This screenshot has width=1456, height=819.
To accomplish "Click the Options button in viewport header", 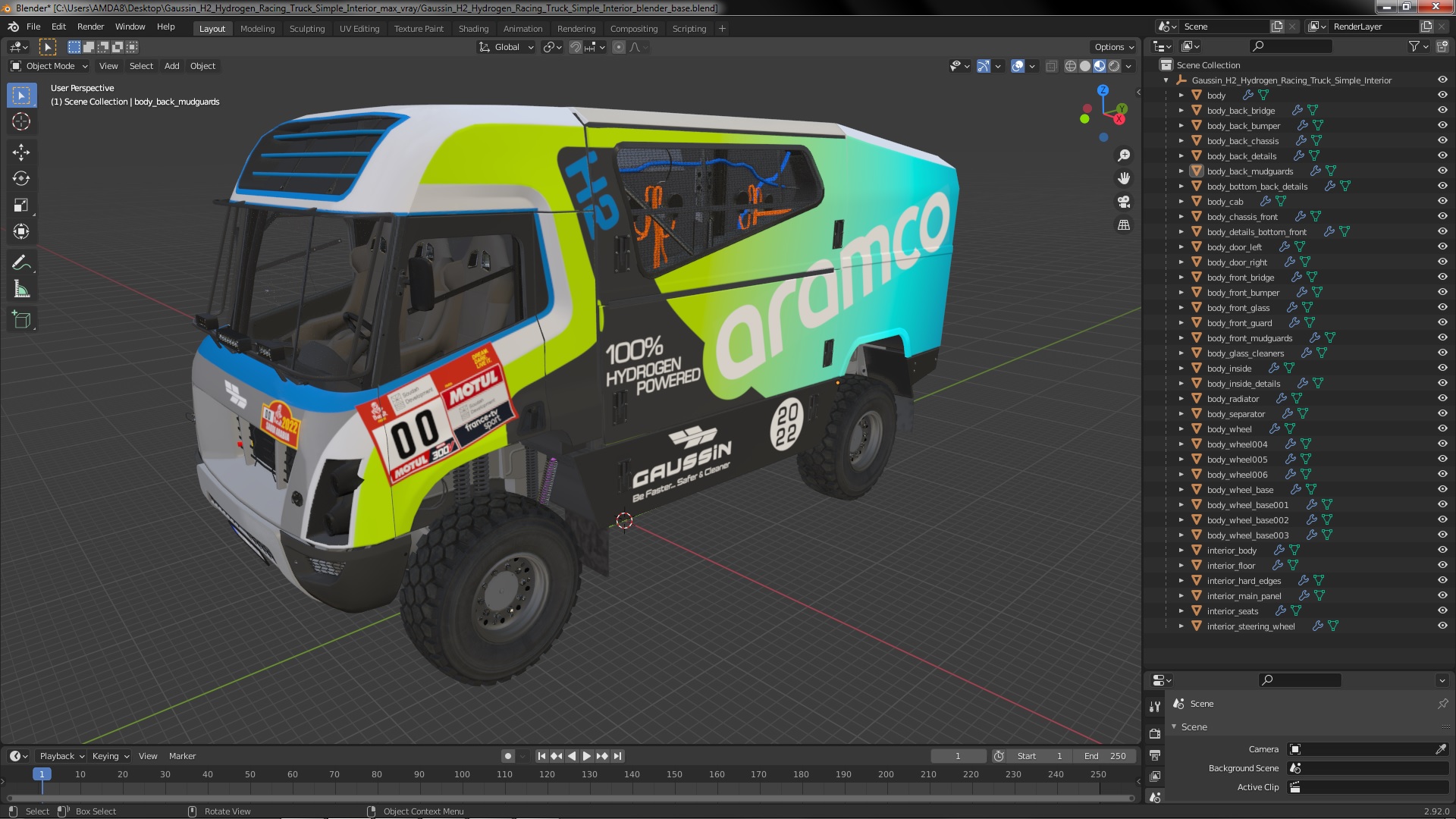I will pyautogui.click(x=1113, y=47).
